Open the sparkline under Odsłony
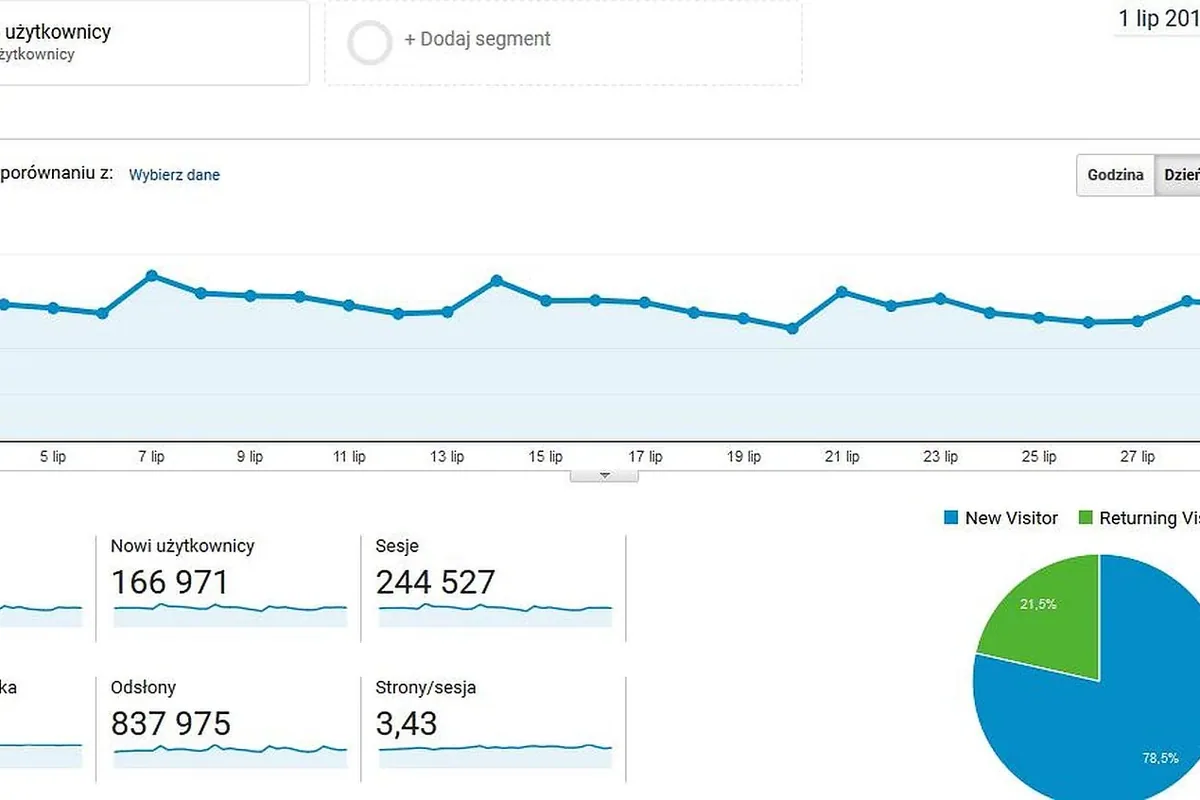This screenshot has width=1200, height=800. point(230,755)
